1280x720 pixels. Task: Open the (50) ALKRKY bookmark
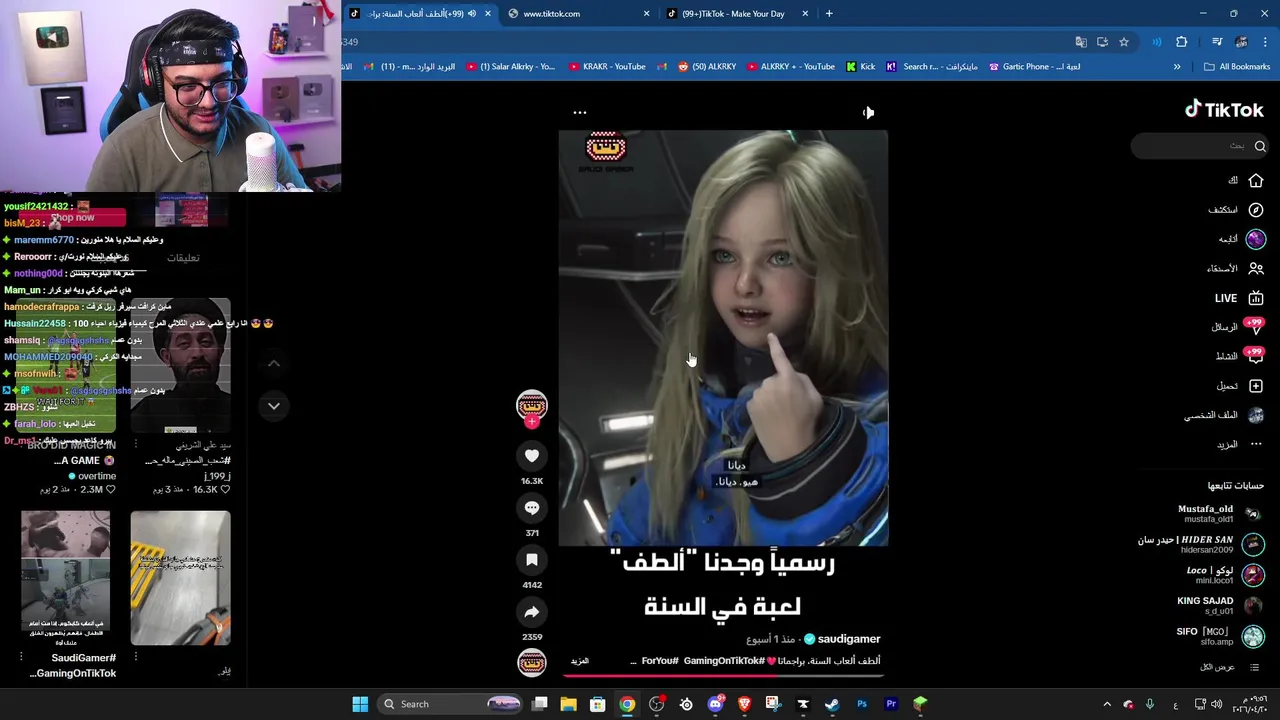tap(707, 67)
